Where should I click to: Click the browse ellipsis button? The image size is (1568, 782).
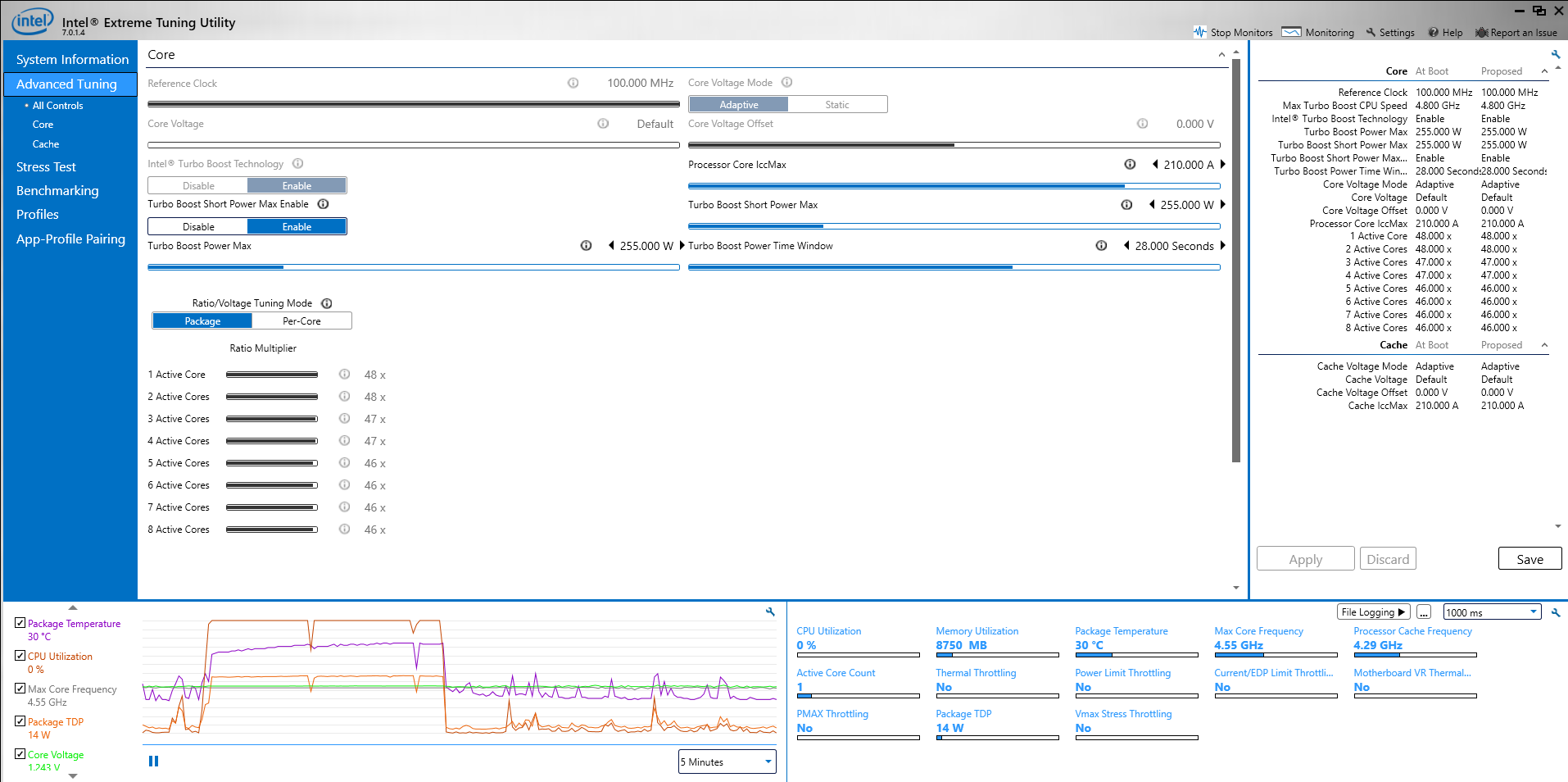(1424, 612)
